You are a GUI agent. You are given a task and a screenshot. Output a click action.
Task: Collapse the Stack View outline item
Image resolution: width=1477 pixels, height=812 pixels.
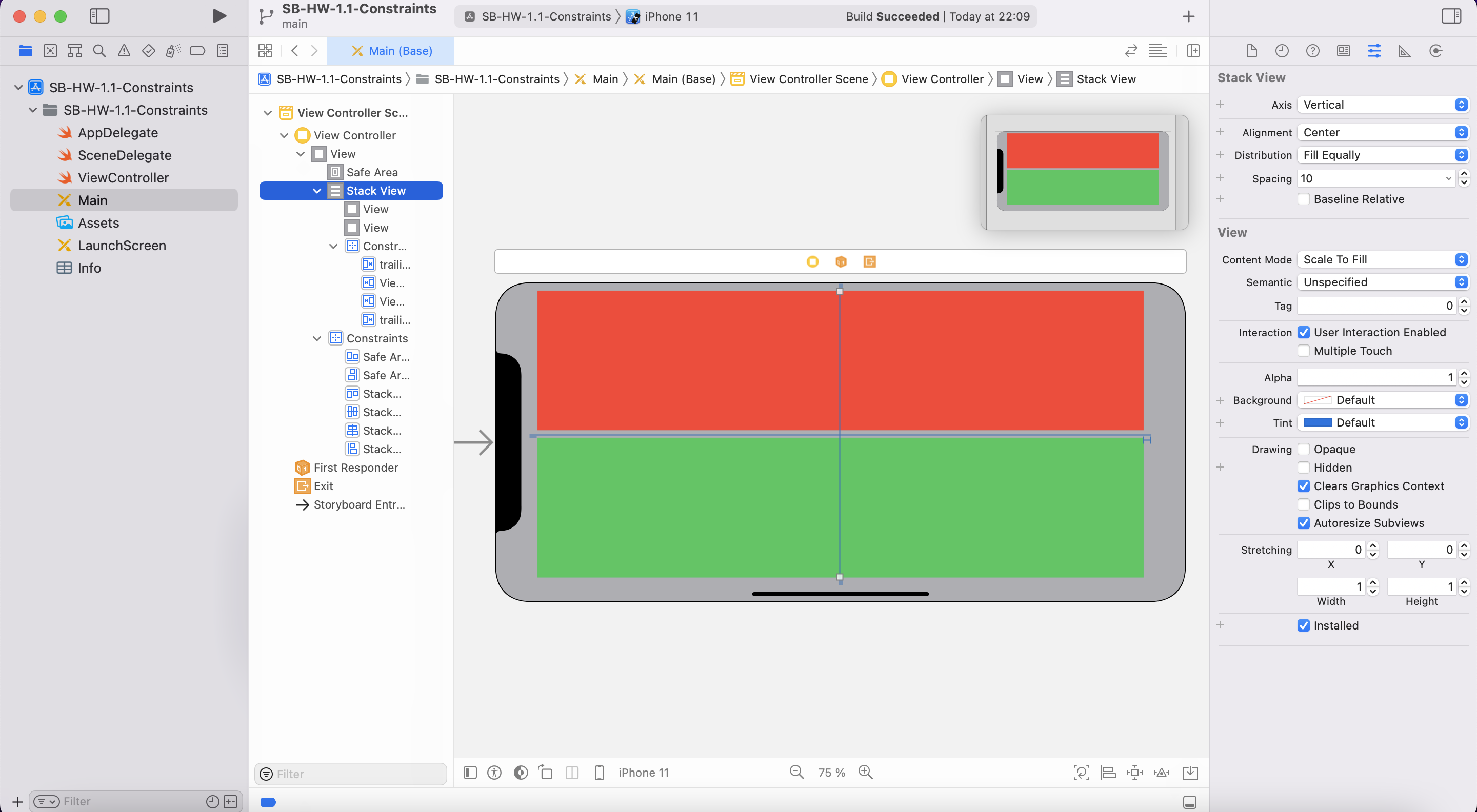pos(317,190)
